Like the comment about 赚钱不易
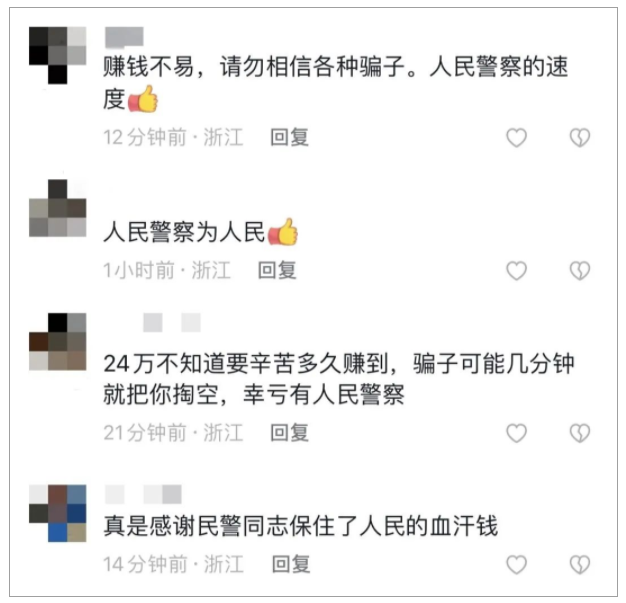This screenshot has width=626, height=603. 516,138
